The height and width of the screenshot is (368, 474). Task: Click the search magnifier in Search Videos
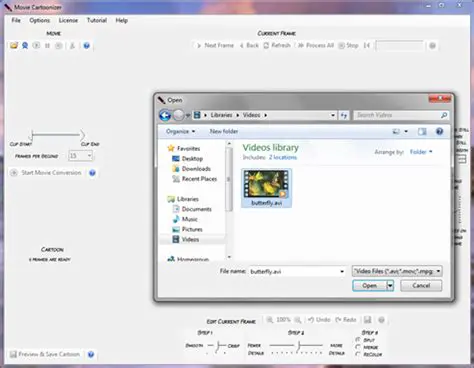point(444,115)
